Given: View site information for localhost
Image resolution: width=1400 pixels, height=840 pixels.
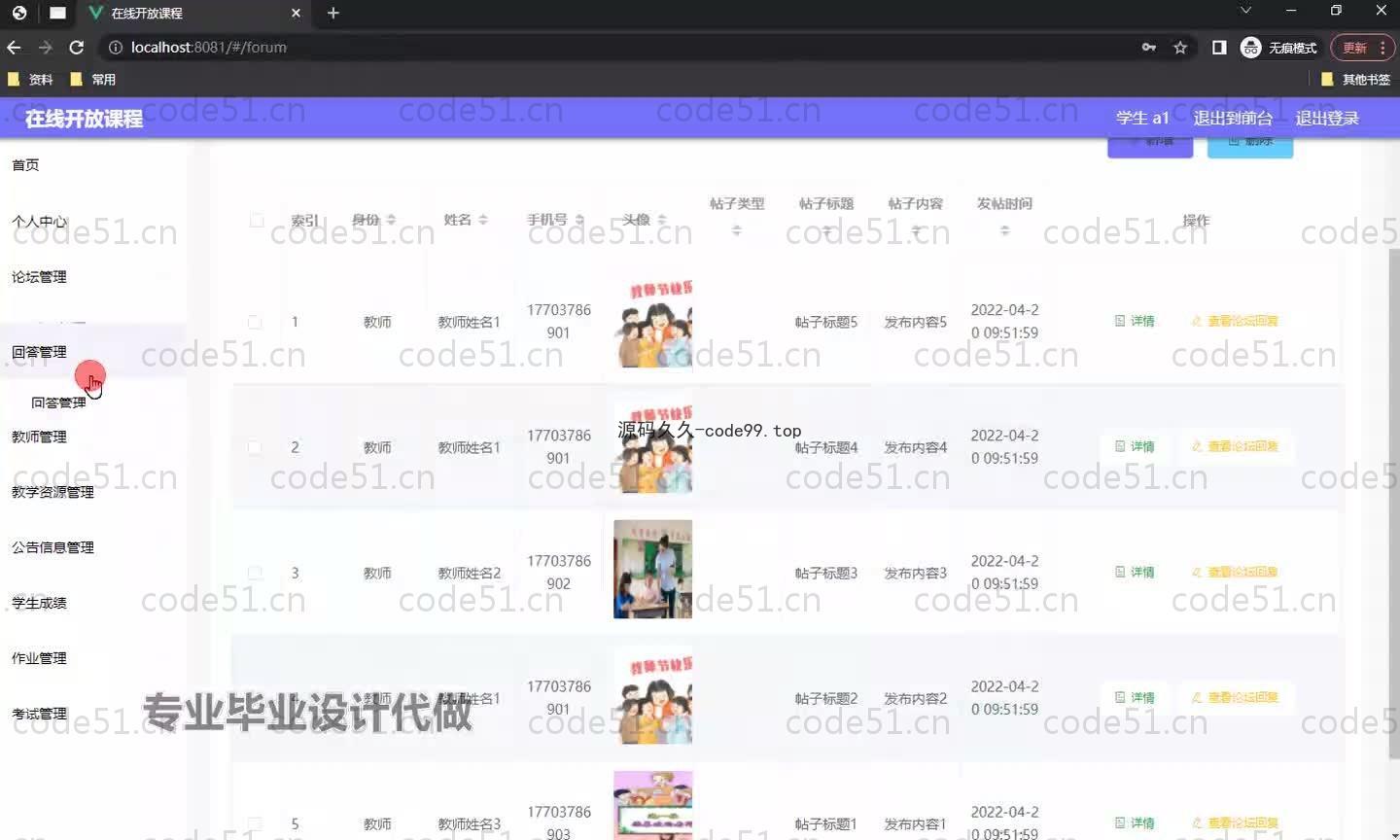Looking at the screenshot, I should point(115,47).
